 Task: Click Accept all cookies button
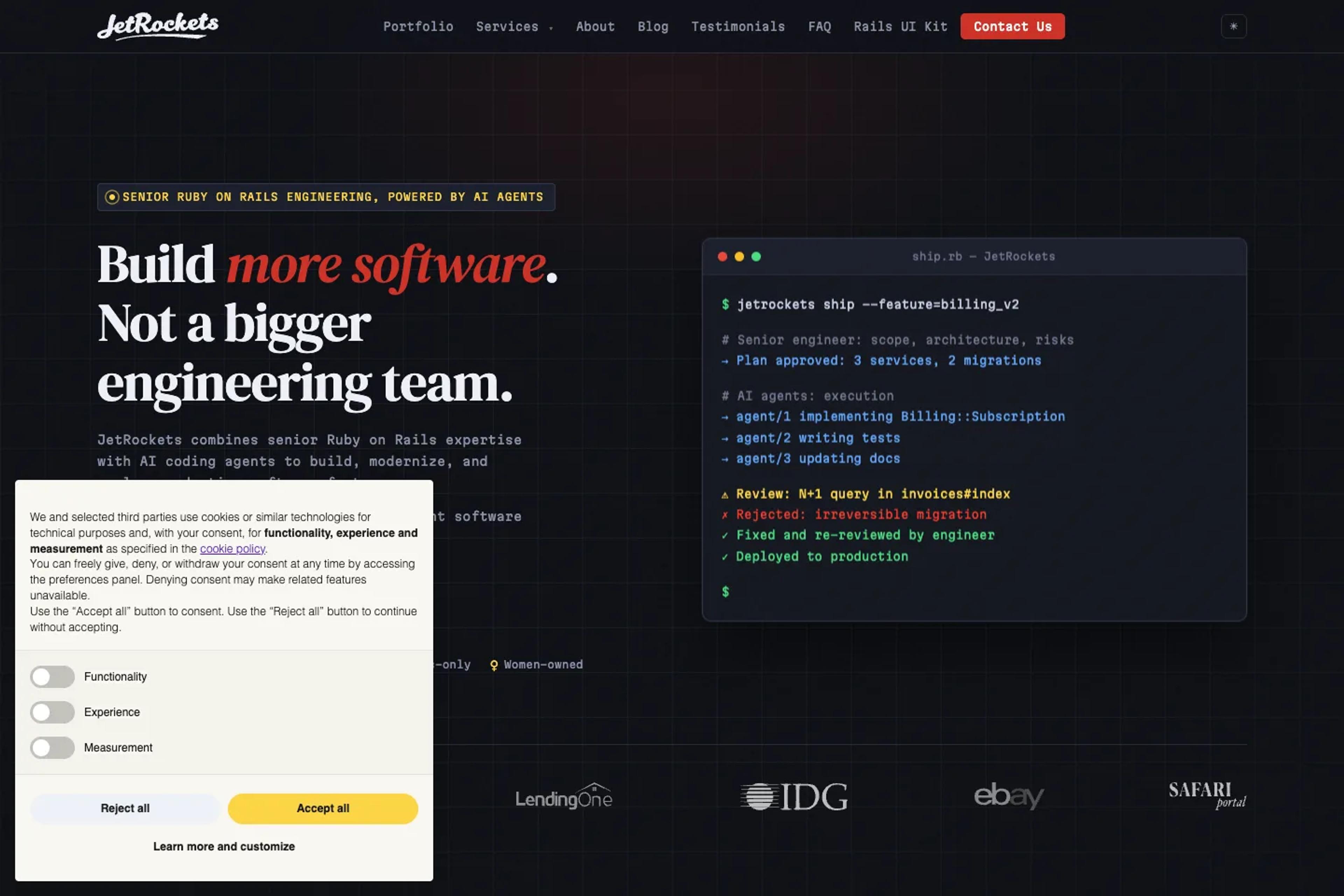point(323,808)
